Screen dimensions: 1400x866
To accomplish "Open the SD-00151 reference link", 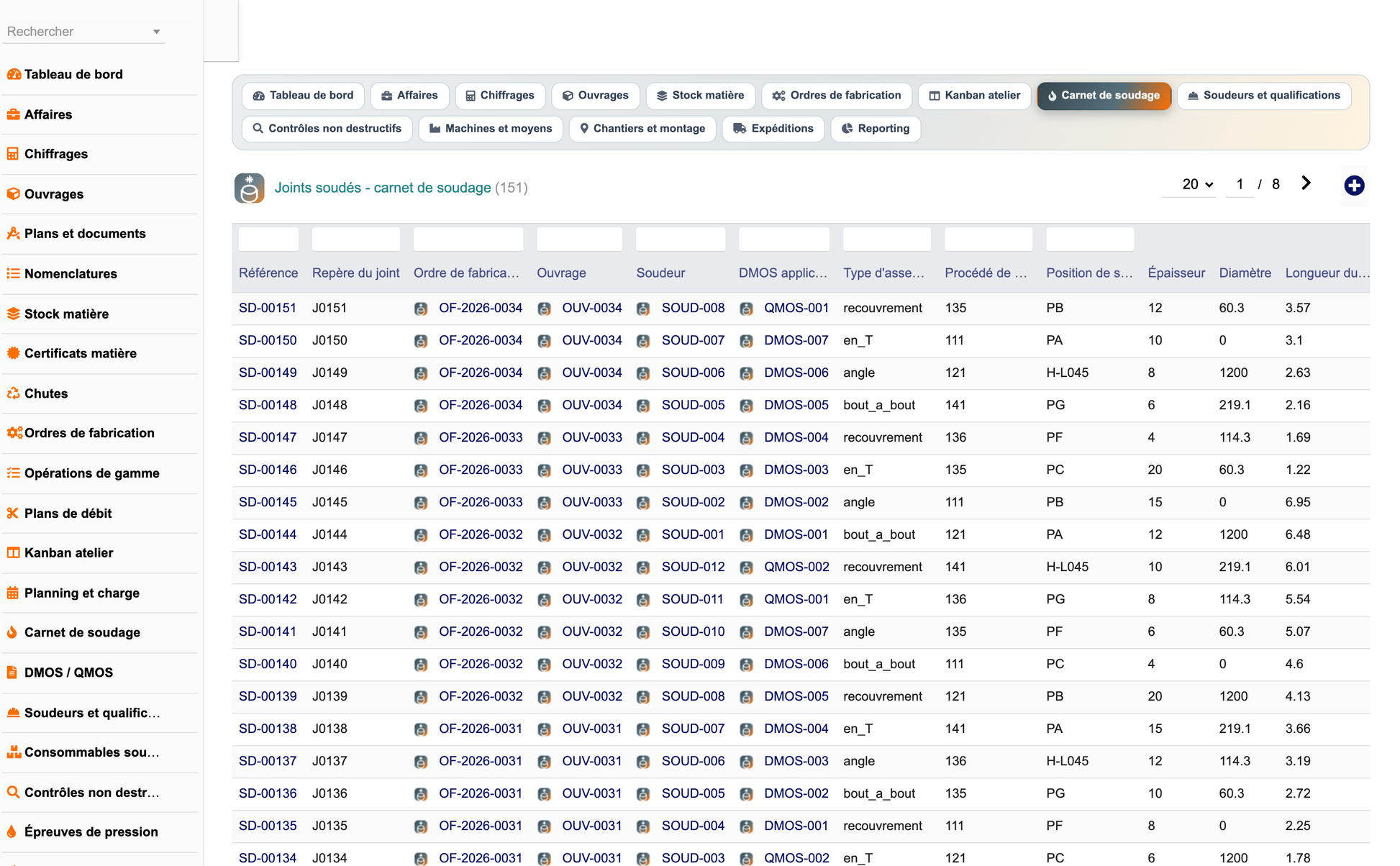I will coord(268,308).
